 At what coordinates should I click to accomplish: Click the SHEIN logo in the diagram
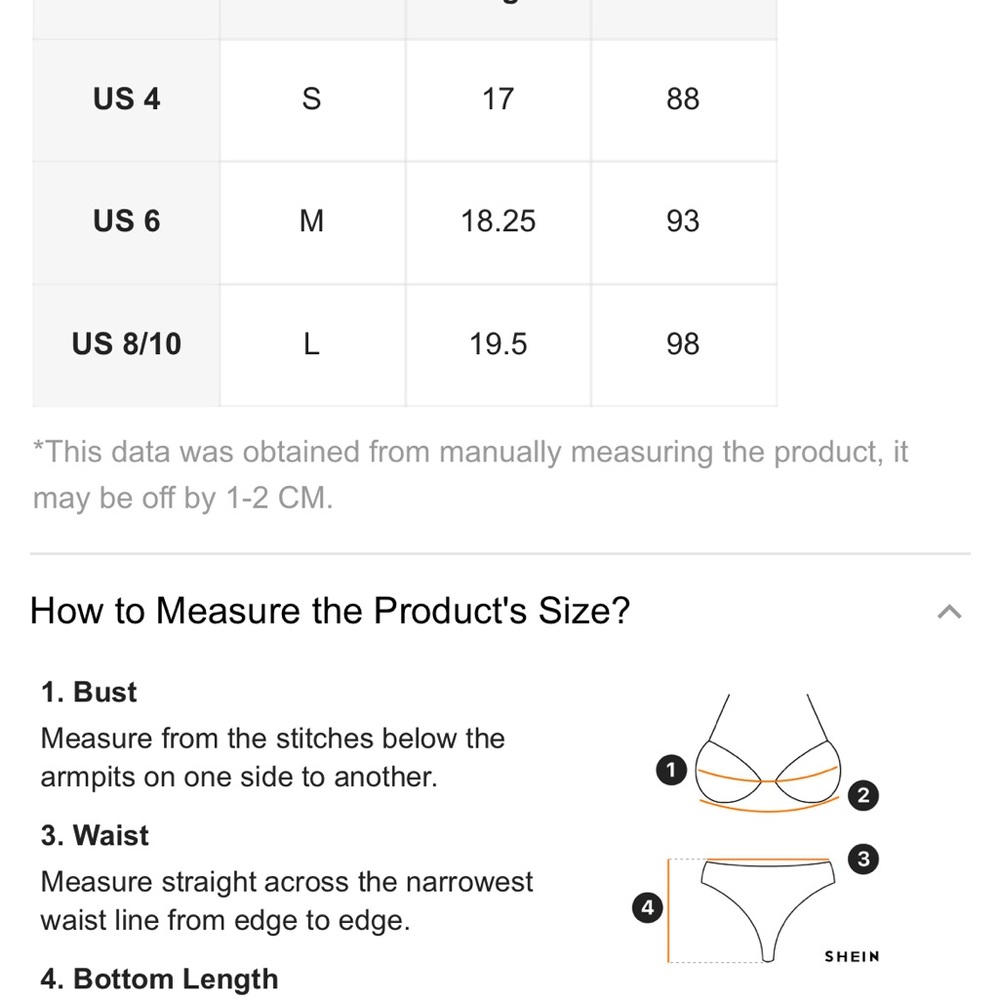tap(852, 956)
